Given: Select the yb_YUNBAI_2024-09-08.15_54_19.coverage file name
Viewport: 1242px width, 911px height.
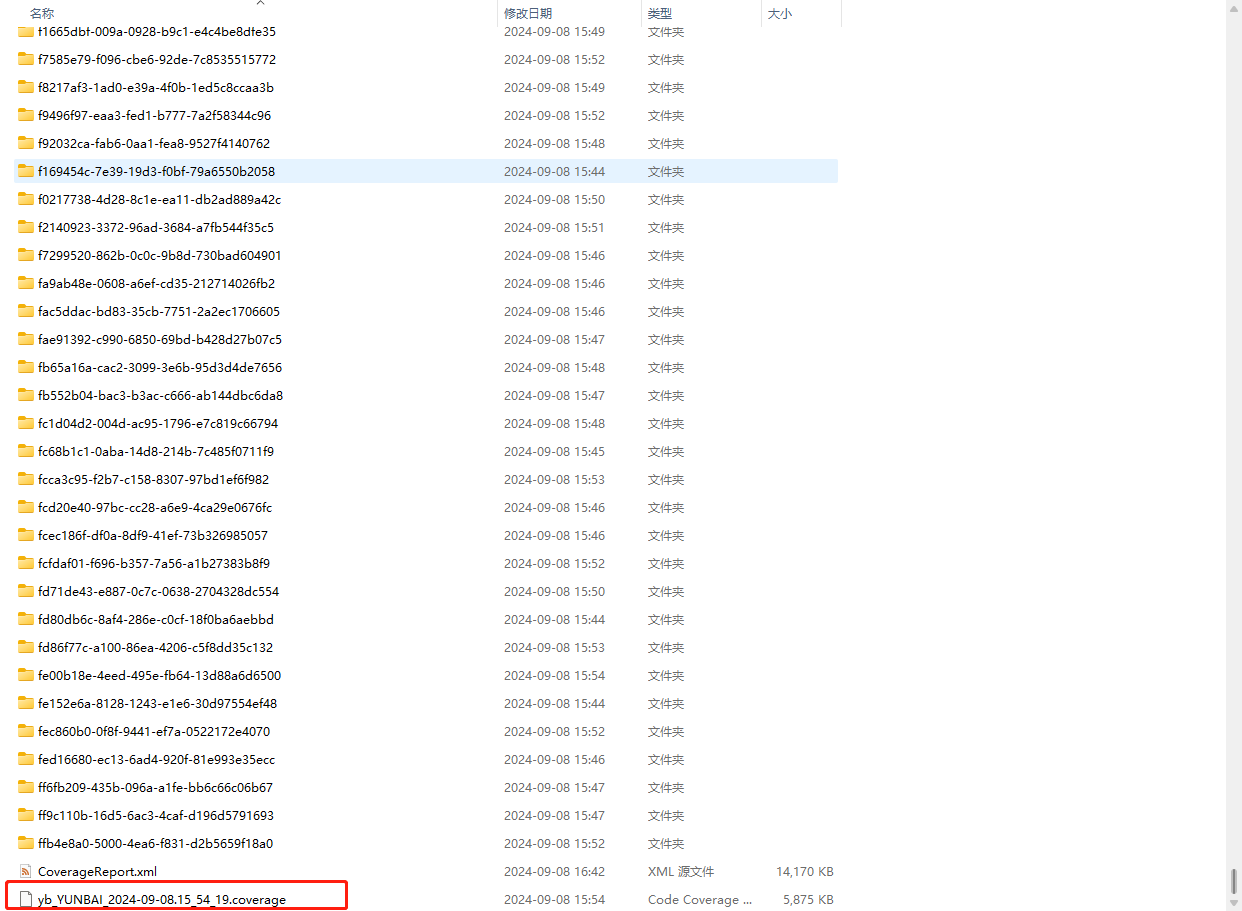Looking at the screenshot, I should [162, 899].
